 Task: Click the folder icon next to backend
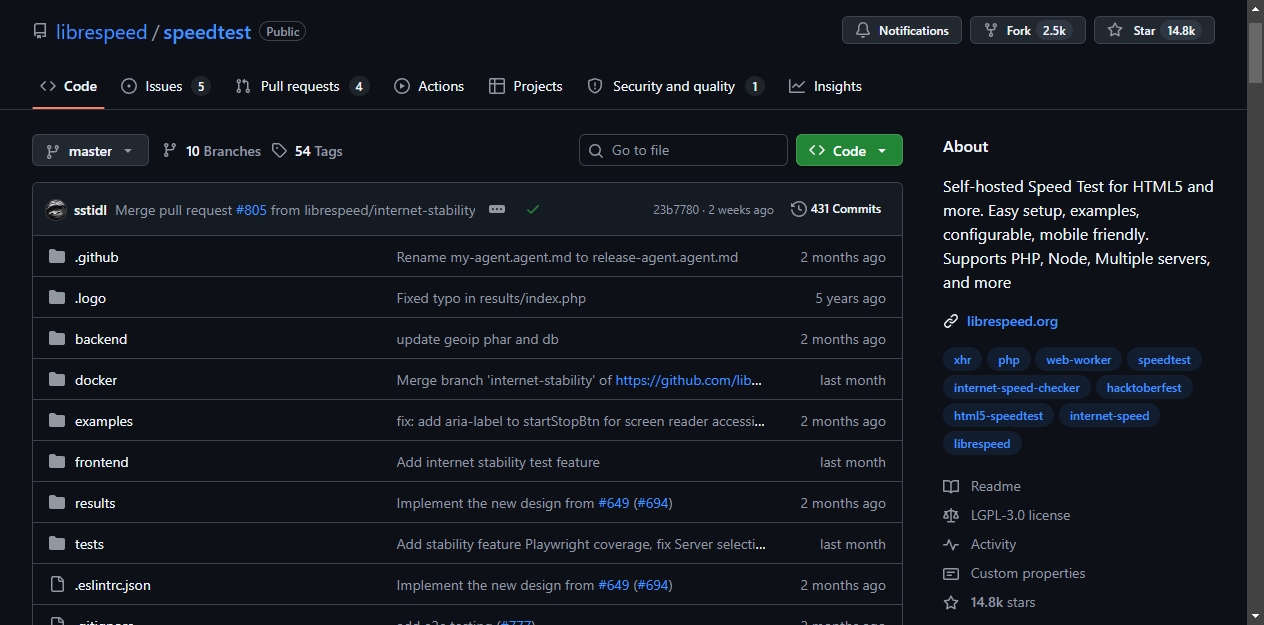point(57,339)
